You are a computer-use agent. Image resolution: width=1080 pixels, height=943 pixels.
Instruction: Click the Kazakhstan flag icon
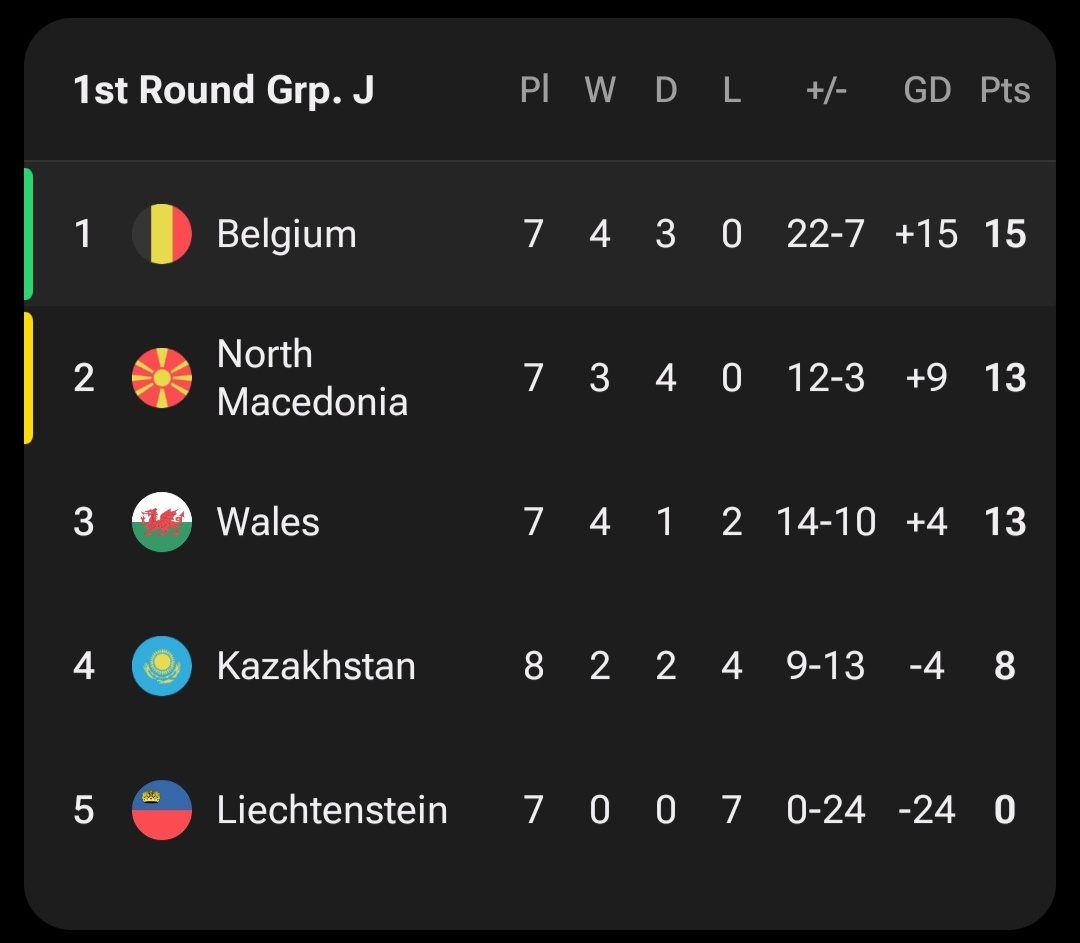pos(162,666)
